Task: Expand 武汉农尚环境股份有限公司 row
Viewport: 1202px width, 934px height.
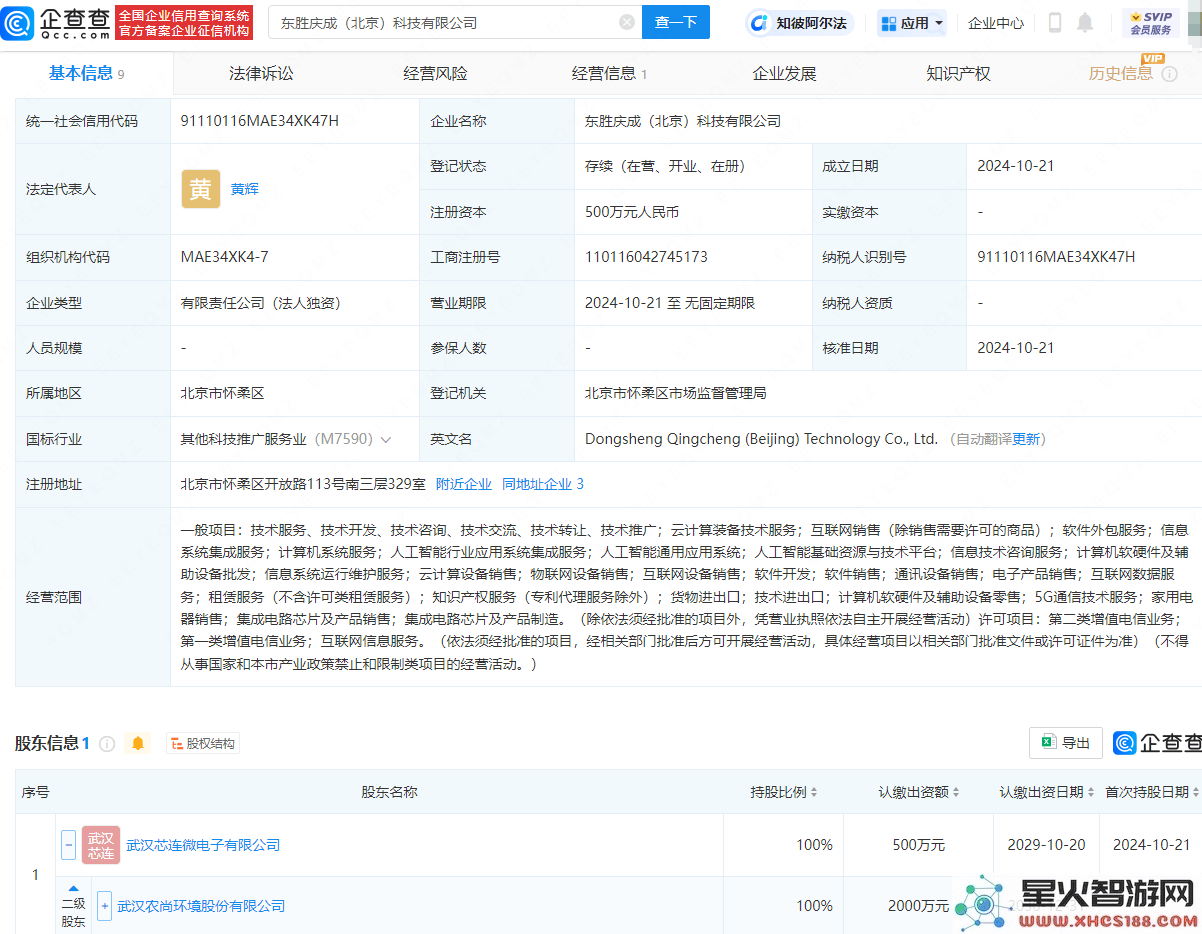Action: coord(104,906)
